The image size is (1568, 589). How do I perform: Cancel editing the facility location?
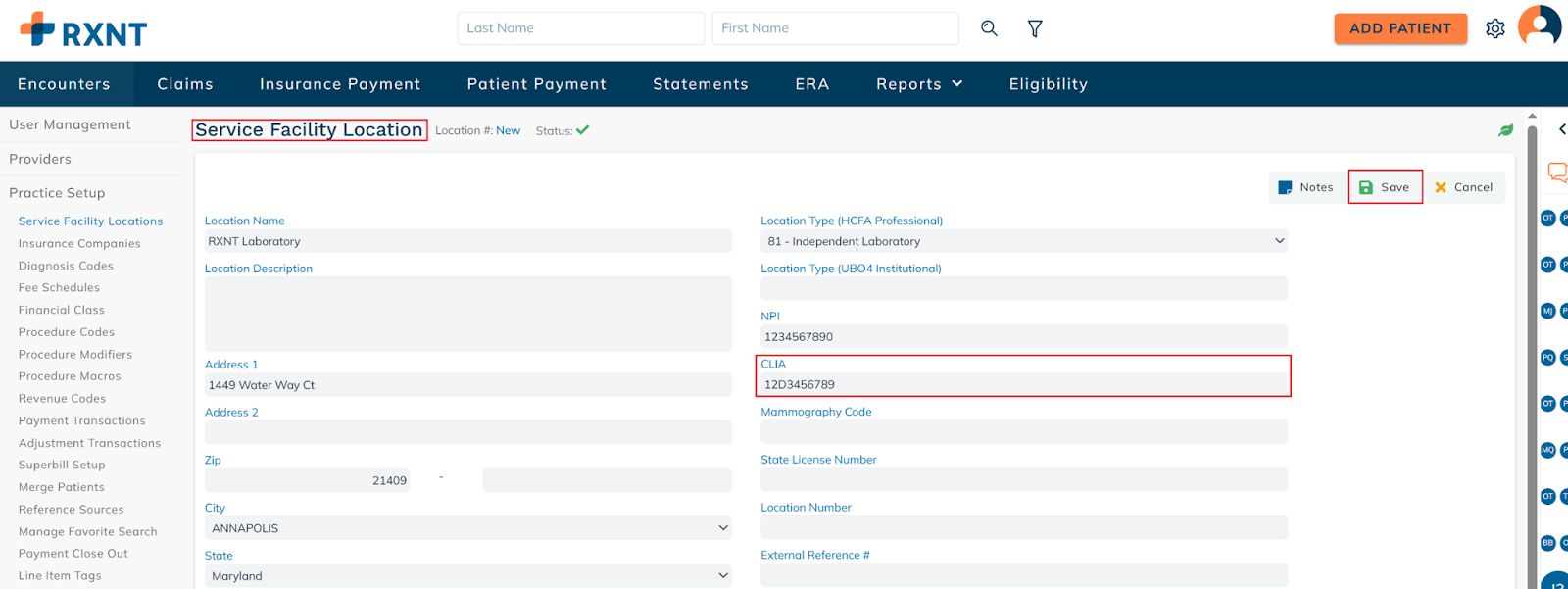tap(1463, 187)
